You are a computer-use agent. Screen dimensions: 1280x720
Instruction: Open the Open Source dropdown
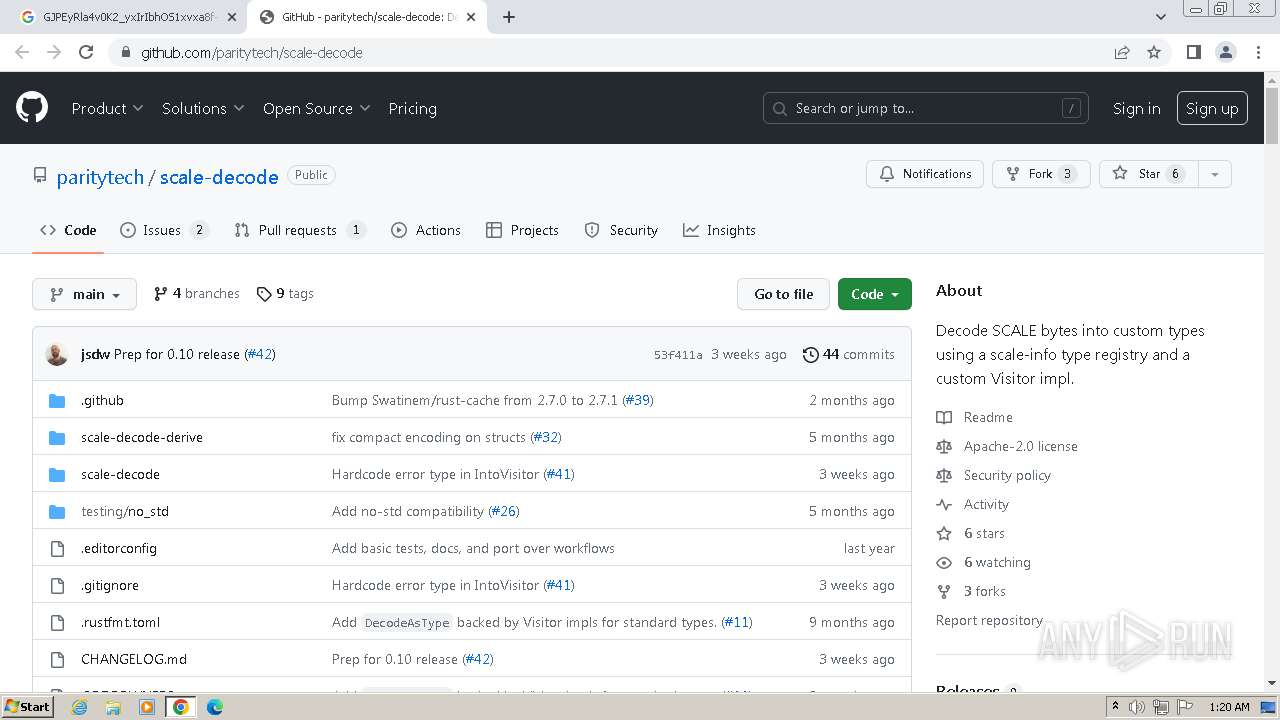click(x=316, y=108)
